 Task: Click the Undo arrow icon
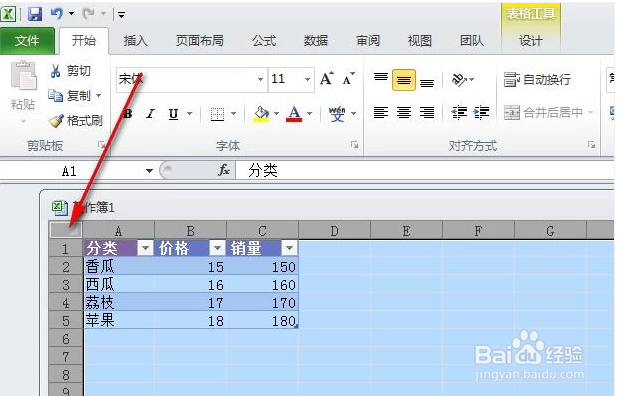[57, 14]
